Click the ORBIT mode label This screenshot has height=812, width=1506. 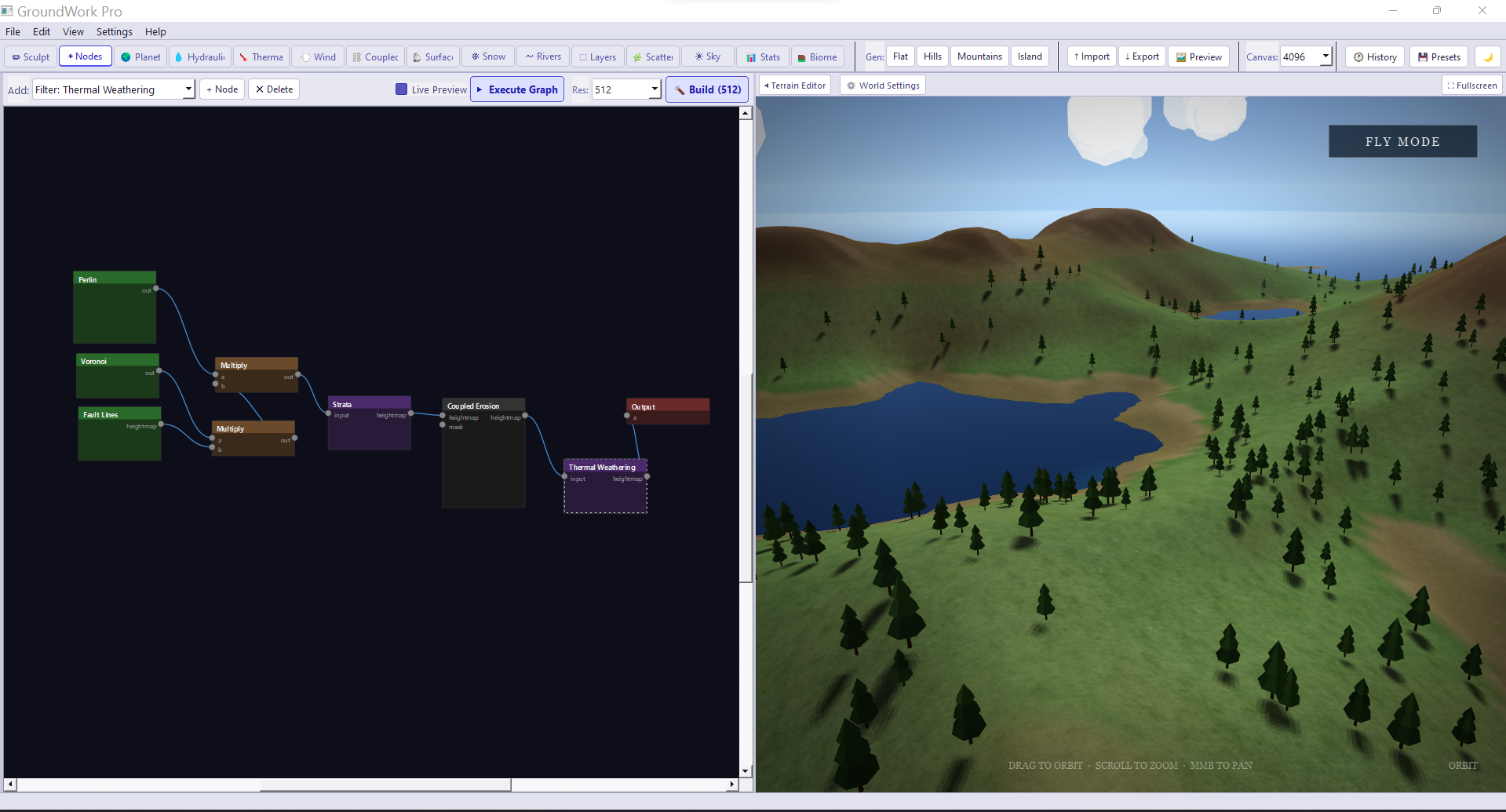(1463, 766)
